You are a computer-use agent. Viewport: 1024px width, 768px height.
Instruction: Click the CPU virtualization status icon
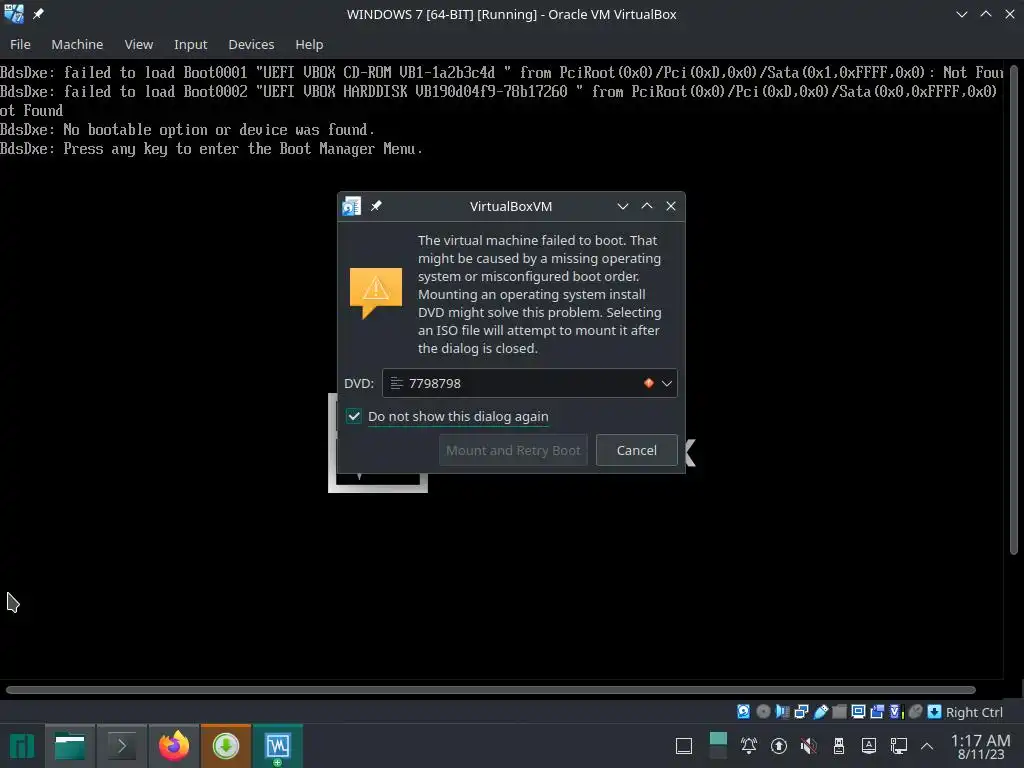coord(896,711)
